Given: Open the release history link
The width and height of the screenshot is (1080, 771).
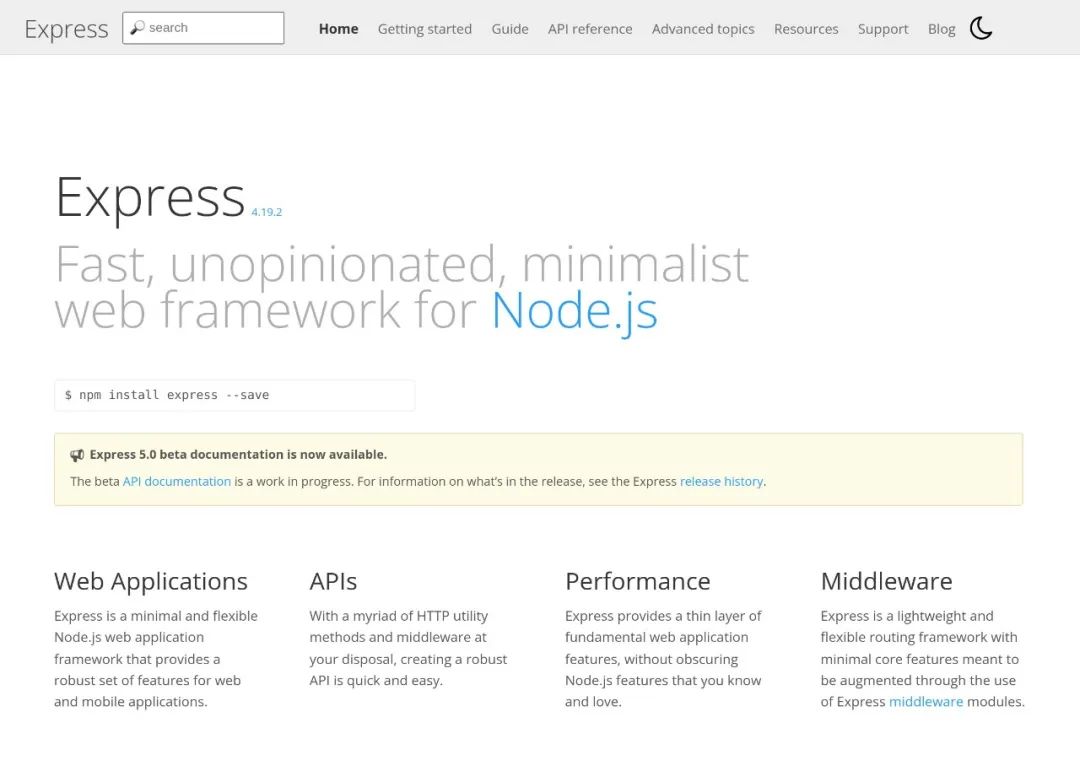Looking at the screenshot, I should tap(721, 481).
